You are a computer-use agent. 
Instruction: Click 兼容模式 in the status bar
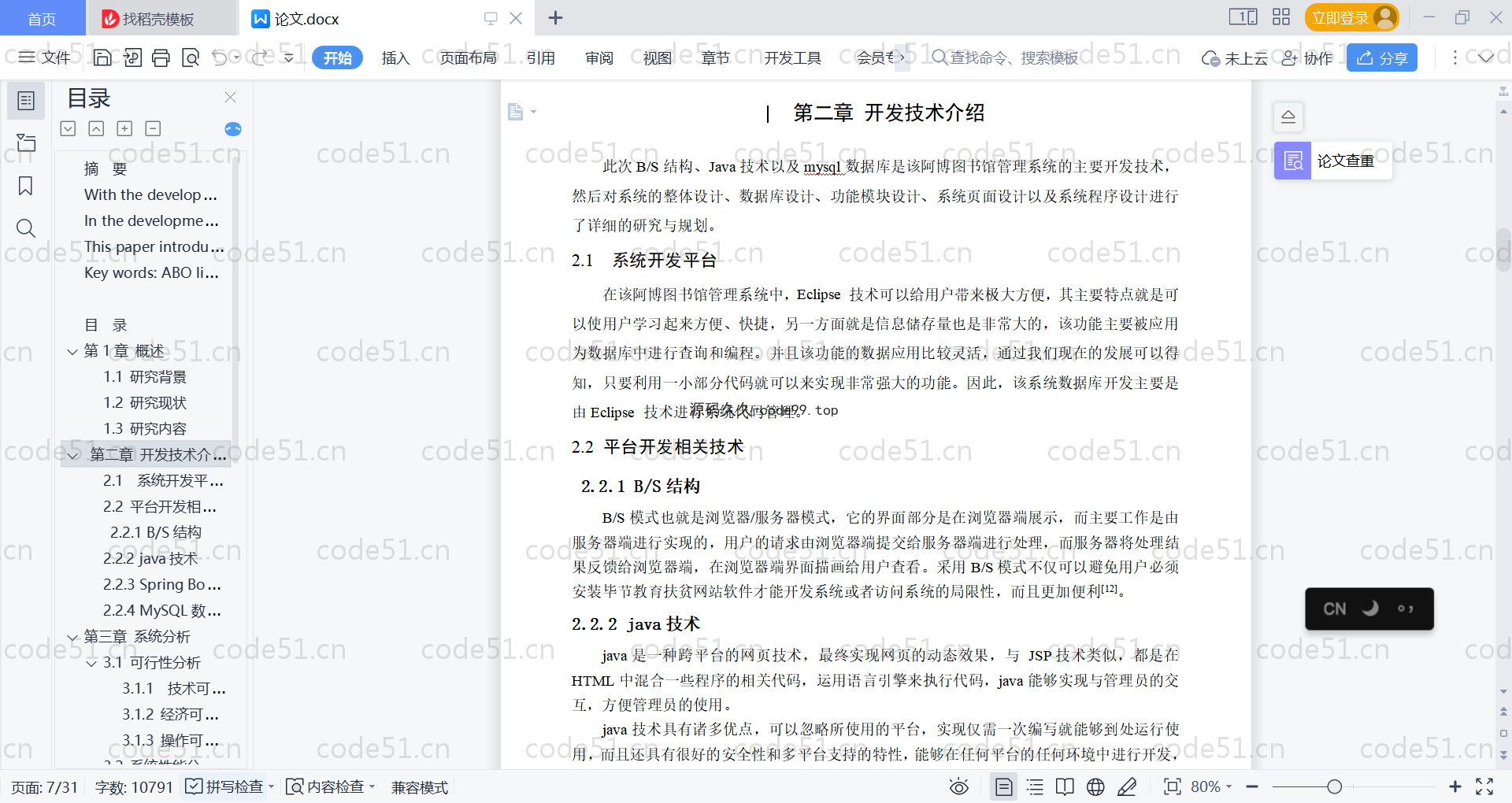click(420, 787)
